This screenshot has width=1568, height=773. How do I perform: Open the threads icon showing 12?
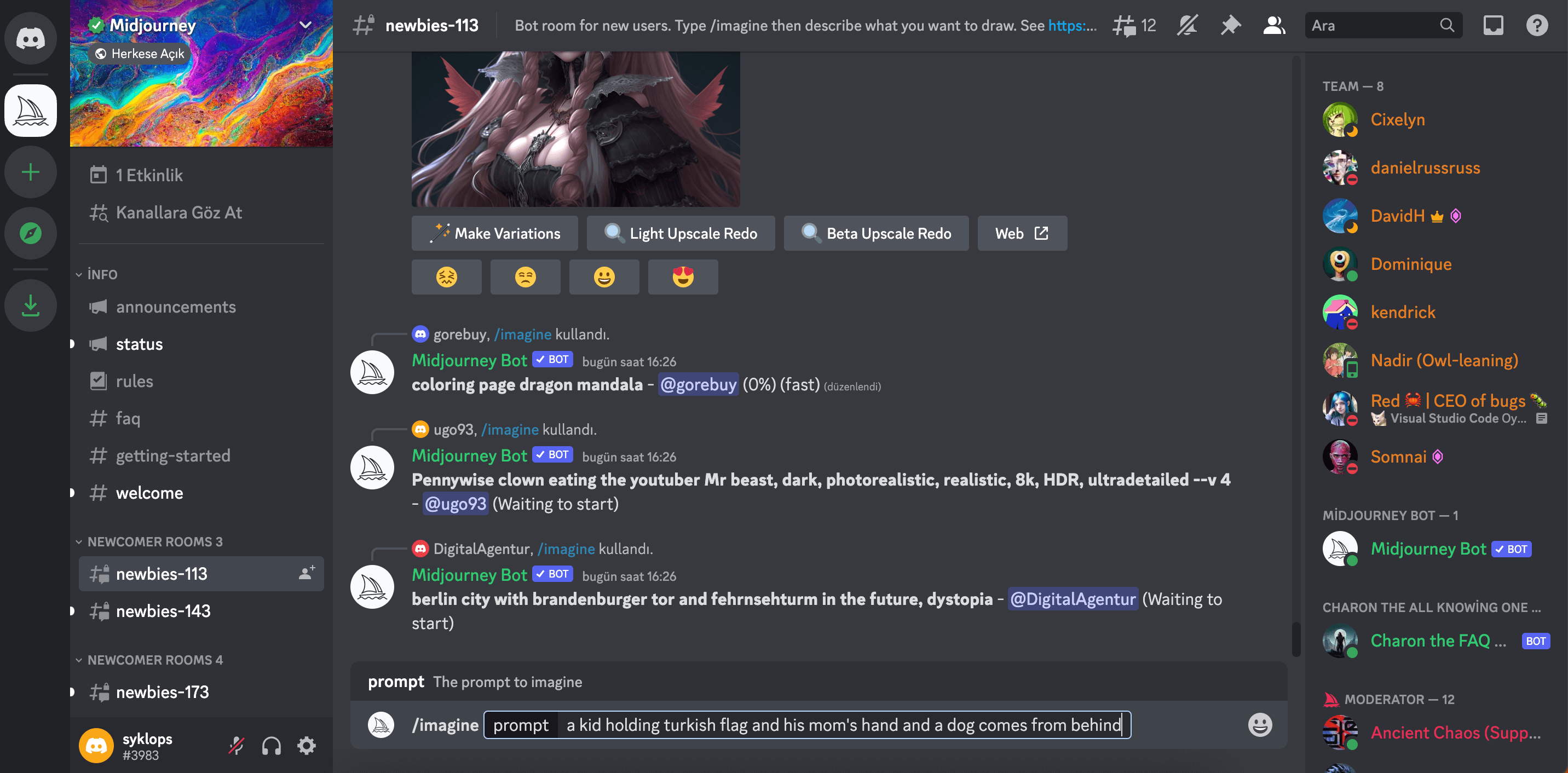pyautogui.click(x=1133, y=26)
